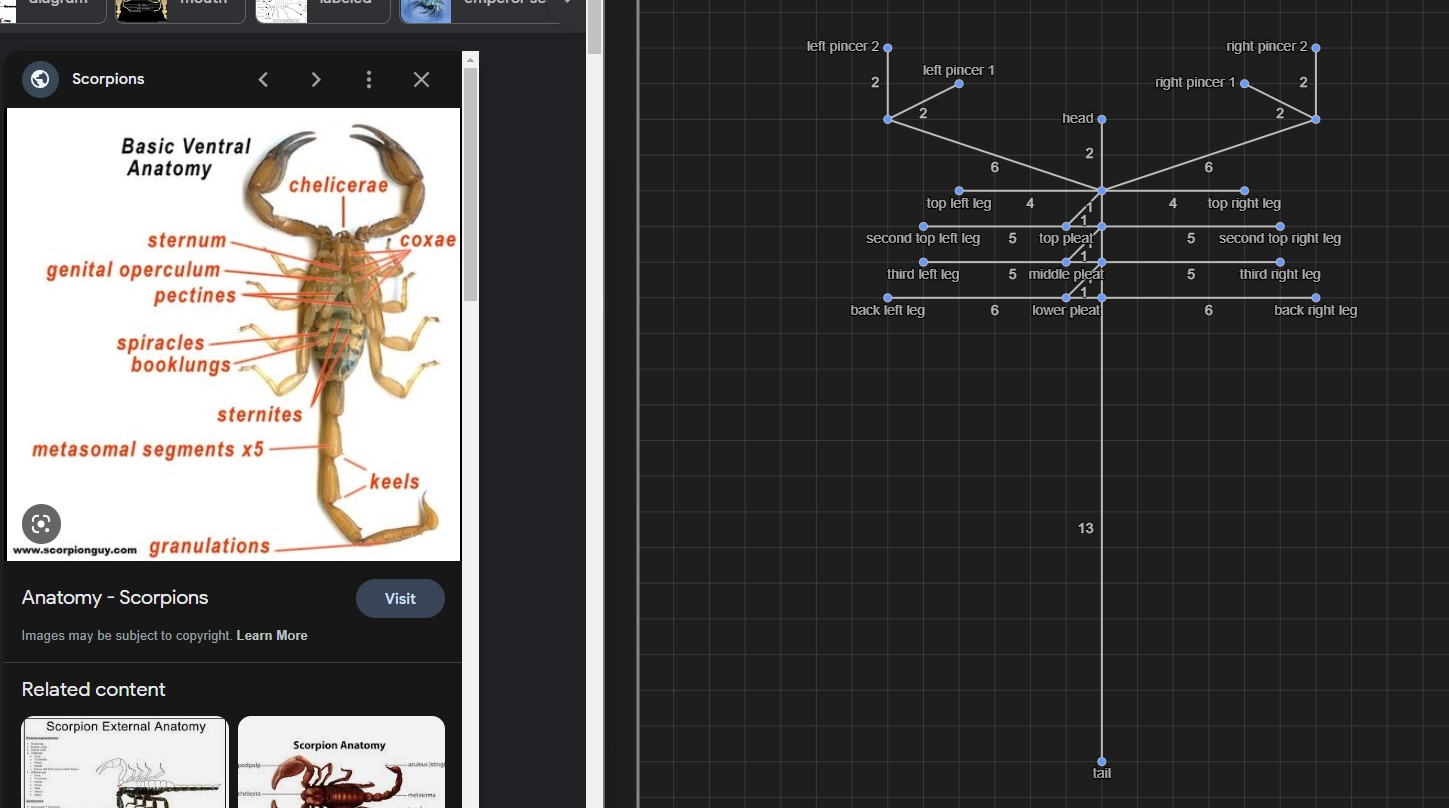Select the top right leg node
Screen dimensions: 1449x808
[1245, 190]
